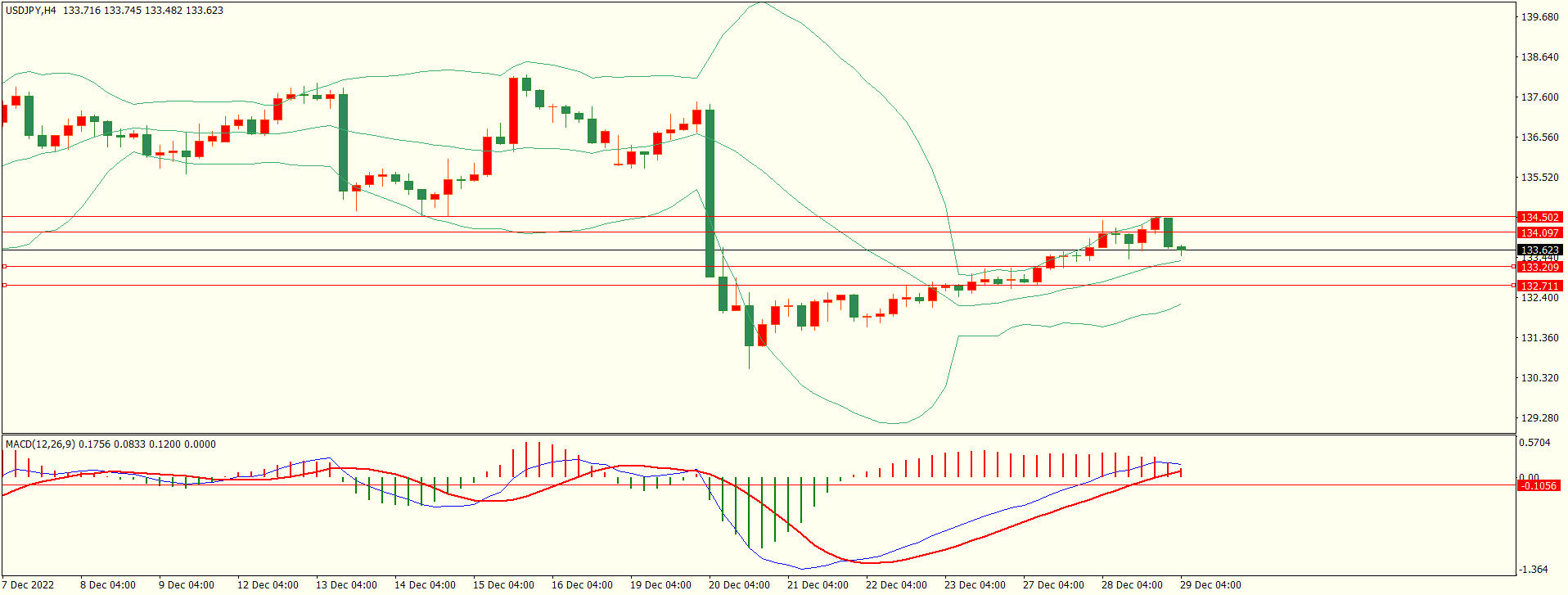
Task: Select the 134.502 red price label
Action: (x=1539, y=218)
